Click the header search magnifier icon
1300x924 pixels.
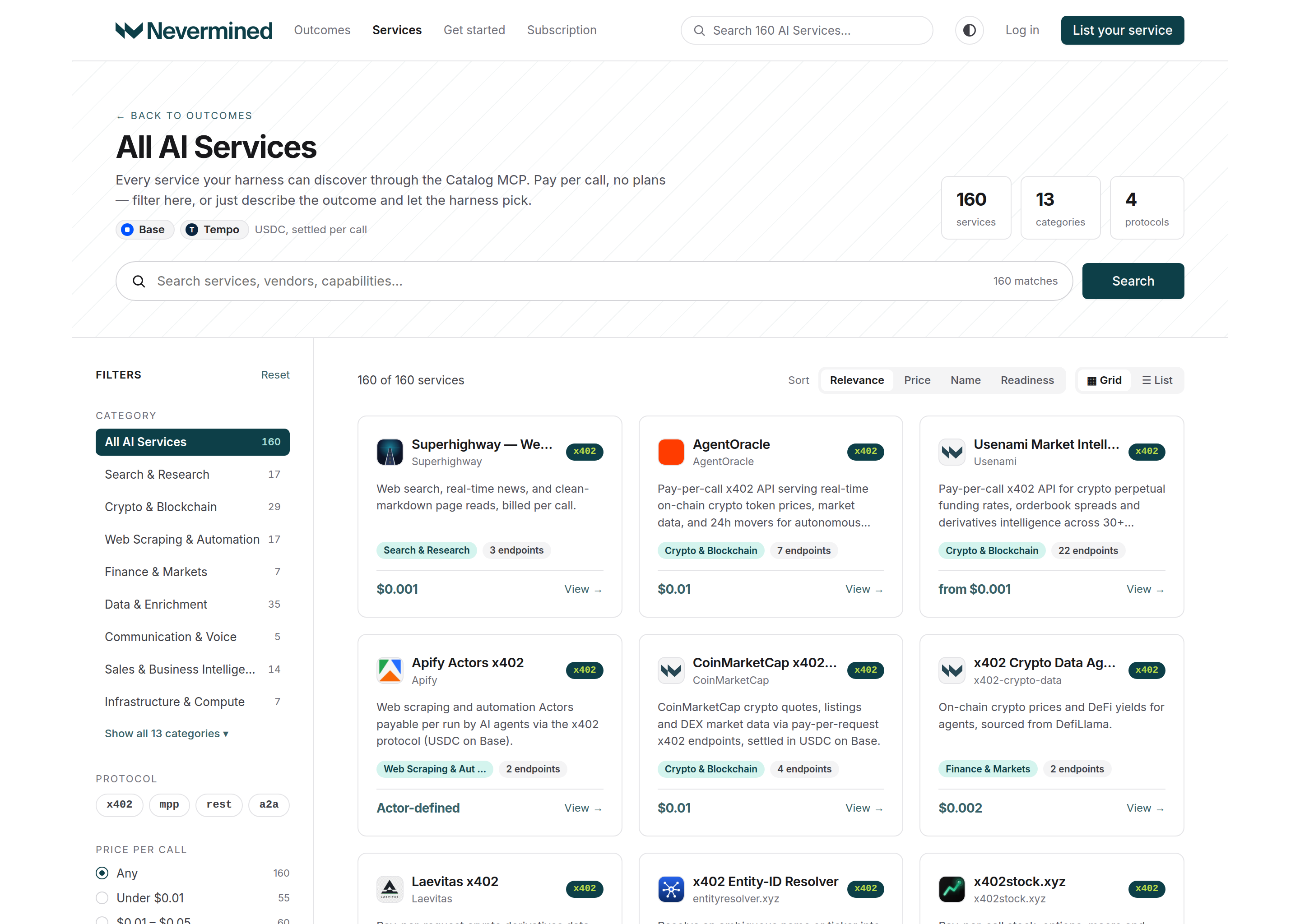[x=699, y=31]
